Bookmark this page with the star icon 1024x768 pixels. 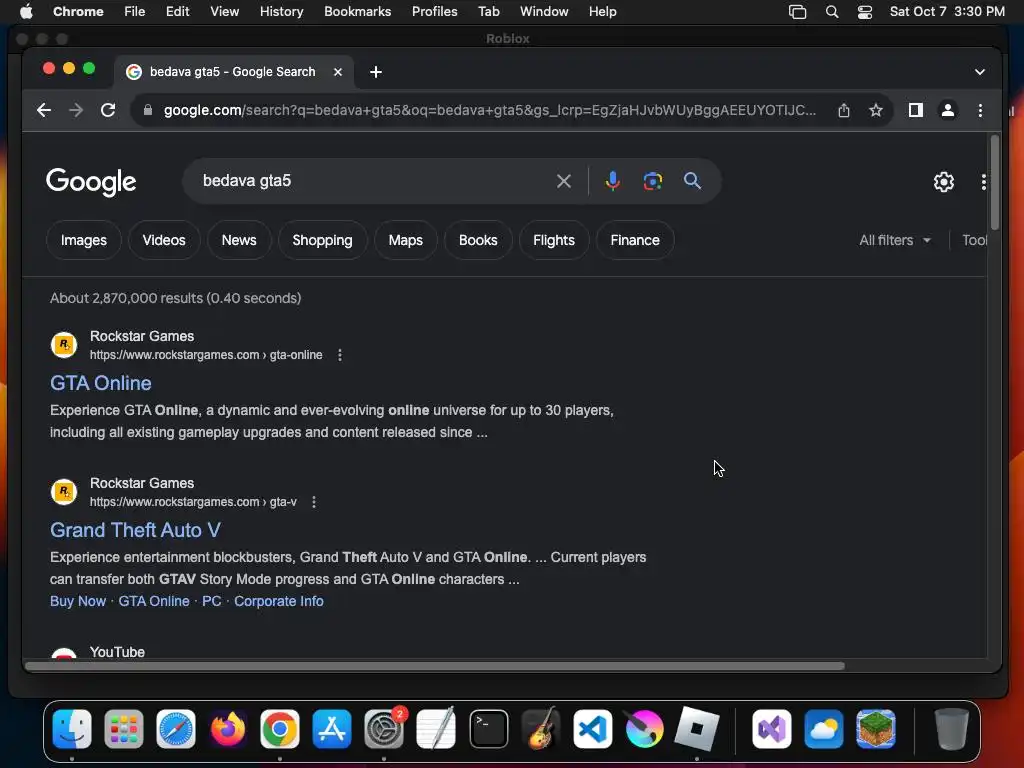[x=876, y=110]
